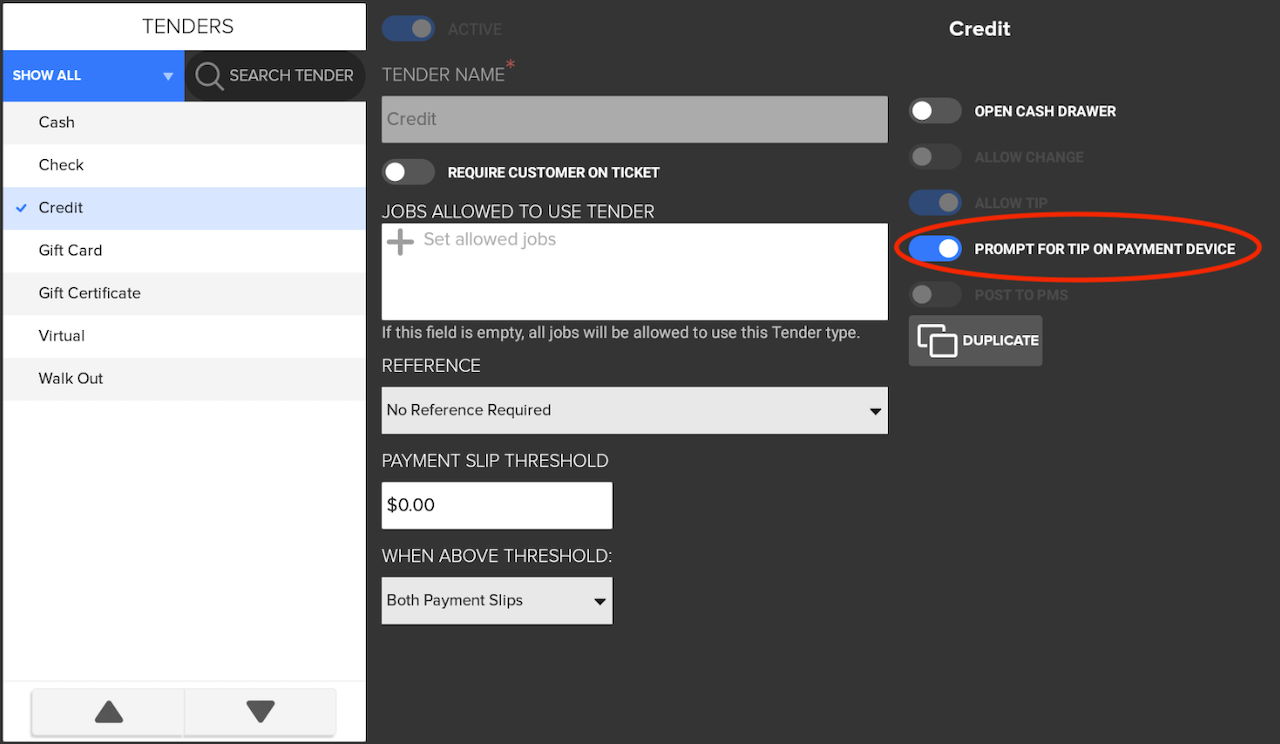Click the Payment Slip Threshold amount field
Viewport: 1280px width, 744px height.
497,506
